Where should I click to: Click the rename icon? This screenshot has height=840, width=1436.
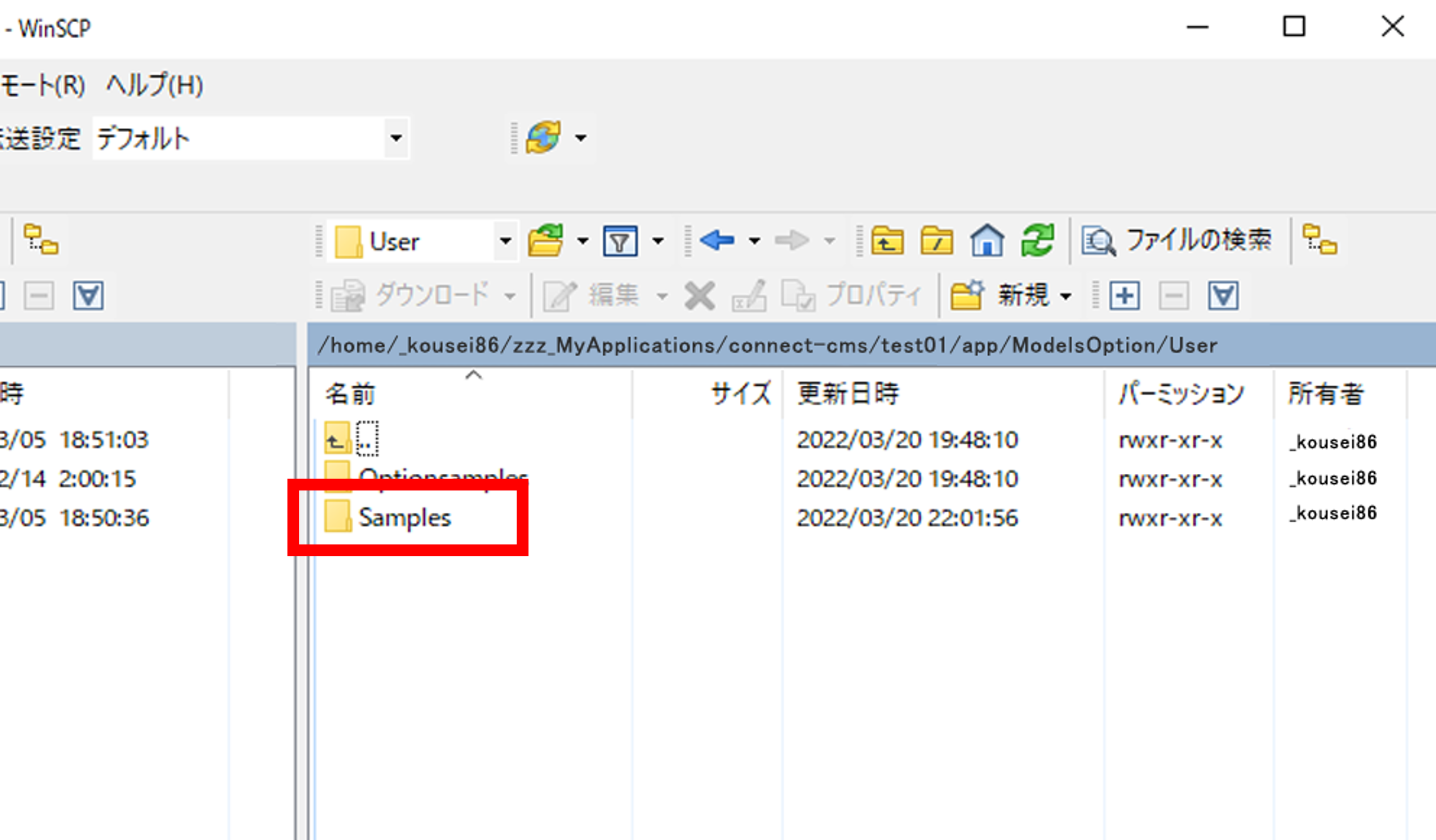749,295
